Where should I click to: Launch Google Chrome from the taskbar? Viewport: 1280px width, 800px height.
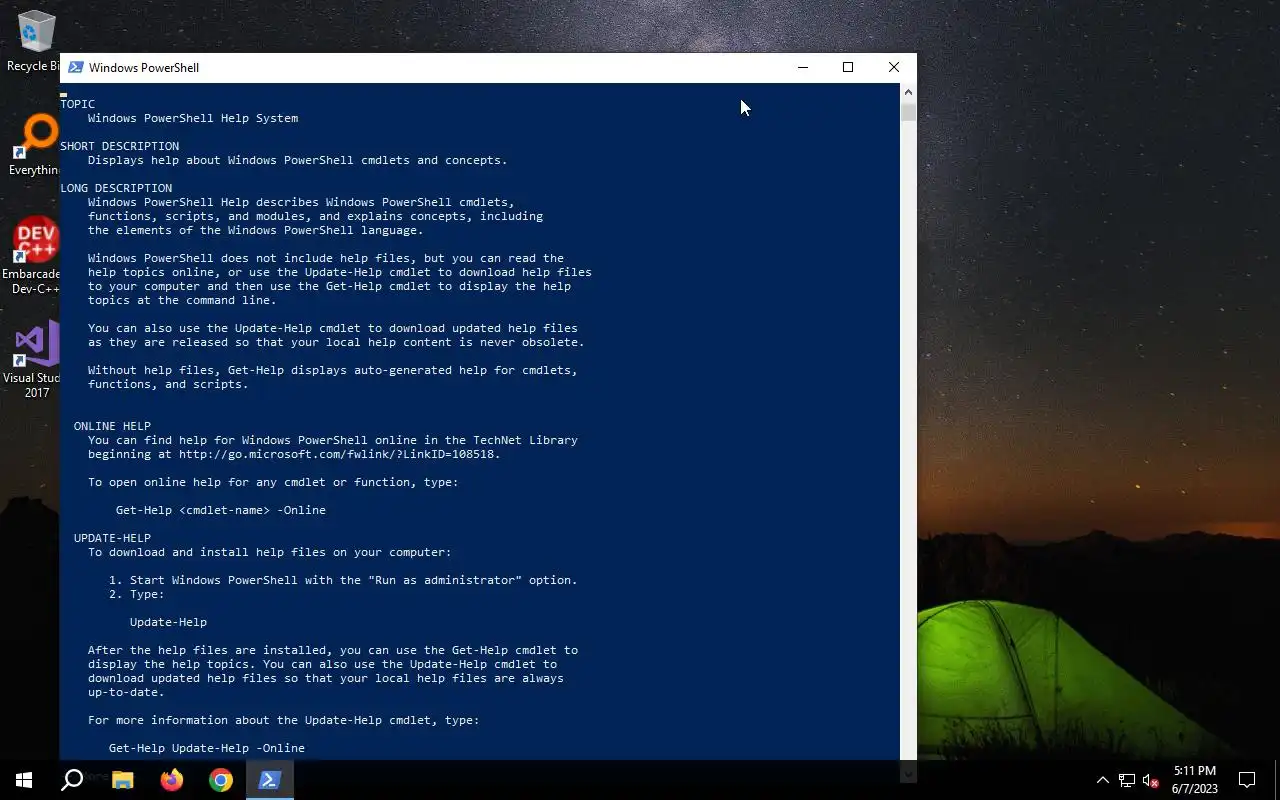pyautogui.click(x=221, y=780)
